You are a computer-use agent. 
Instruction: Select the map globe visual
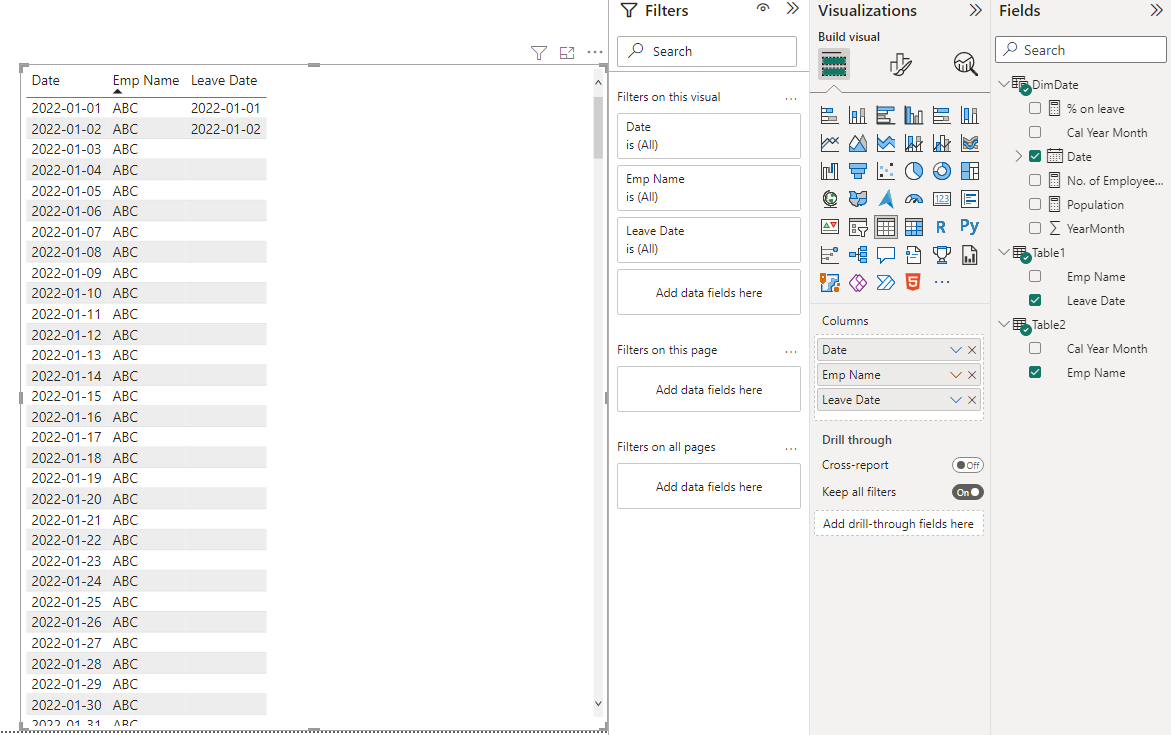pos(829,199)
